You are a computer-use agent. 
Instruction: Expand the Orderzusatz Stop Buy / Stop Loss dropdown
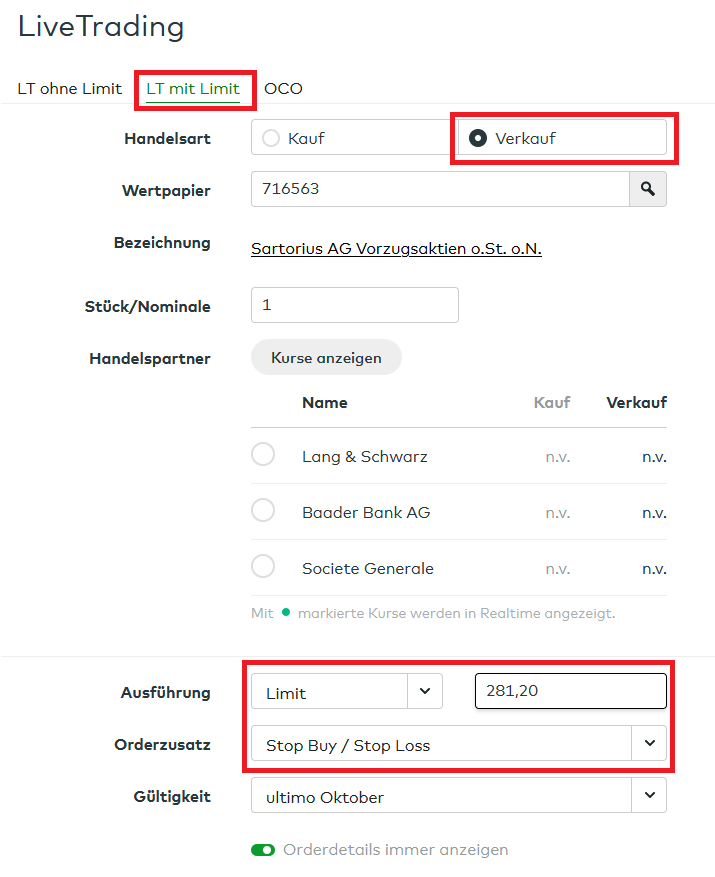click(x=458, y=744)
